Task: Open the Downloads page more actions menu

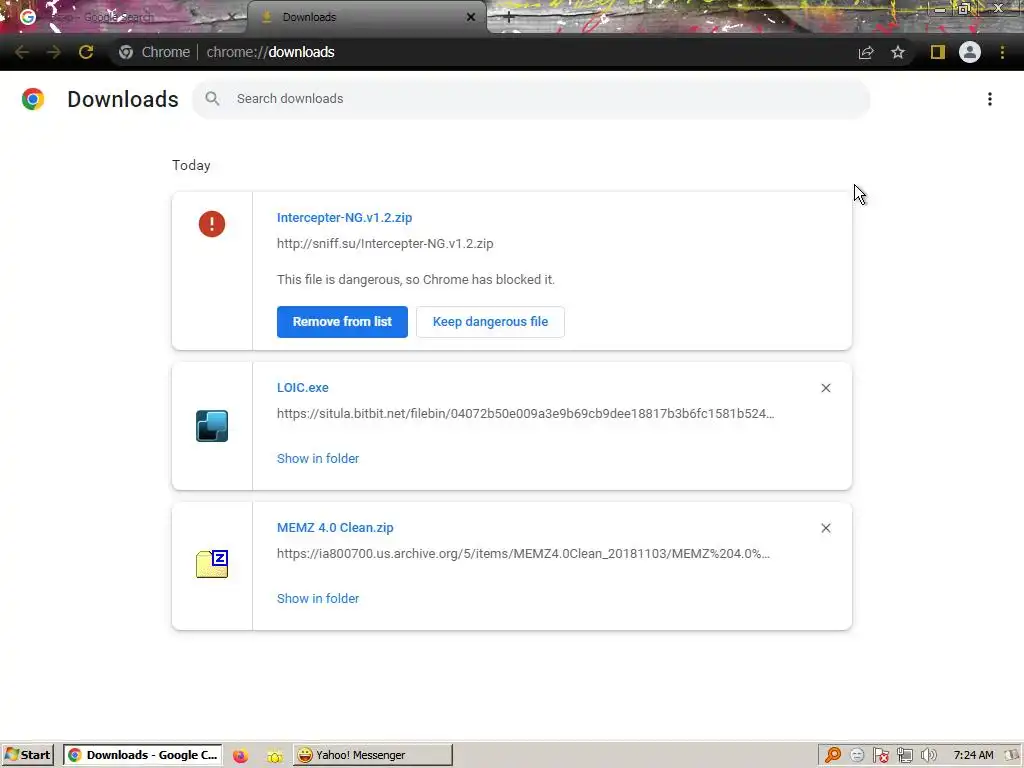Action: [990, 99]
